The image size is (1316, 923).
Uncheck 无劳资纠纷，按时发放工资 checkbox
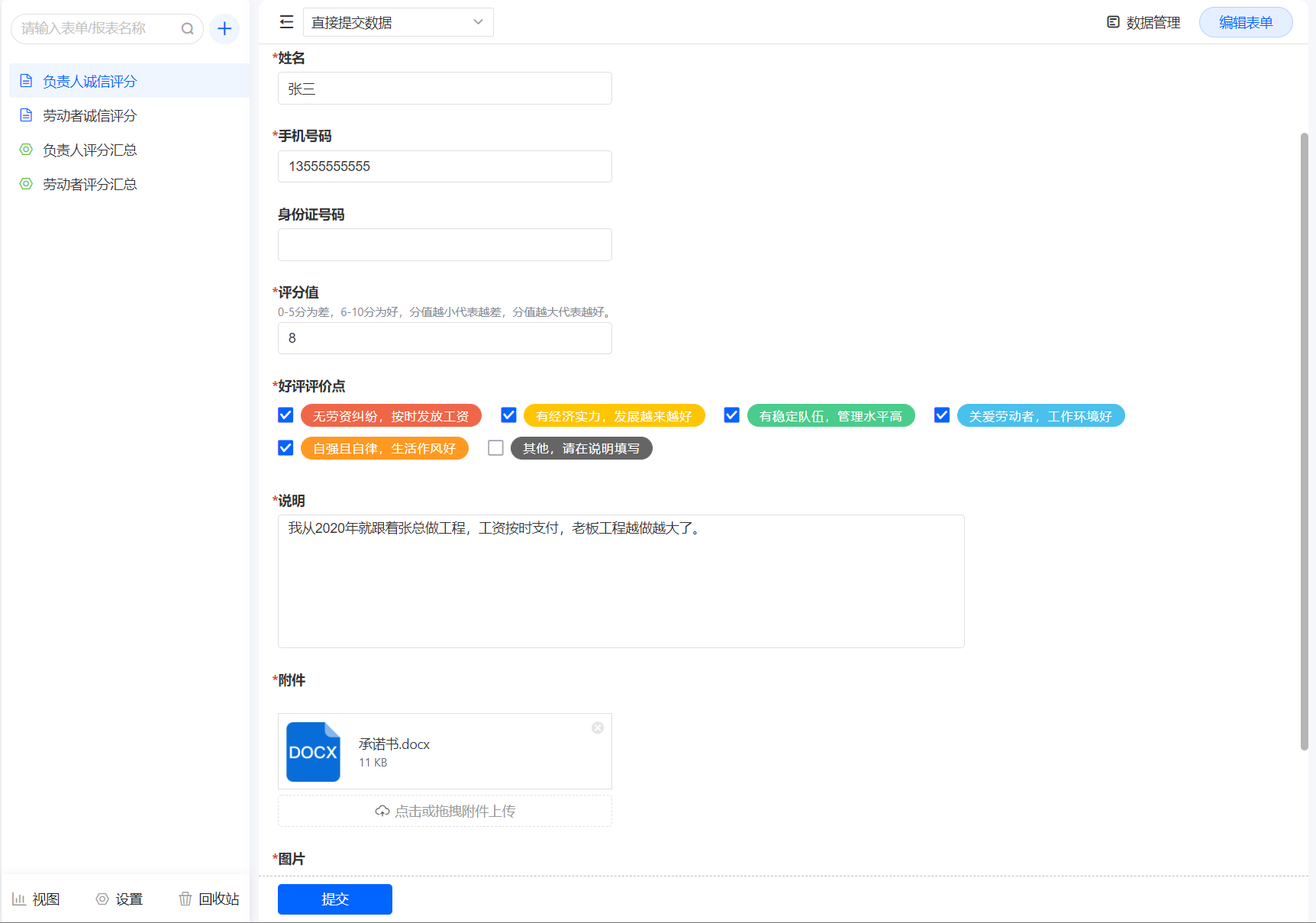[x=285, y=415]
